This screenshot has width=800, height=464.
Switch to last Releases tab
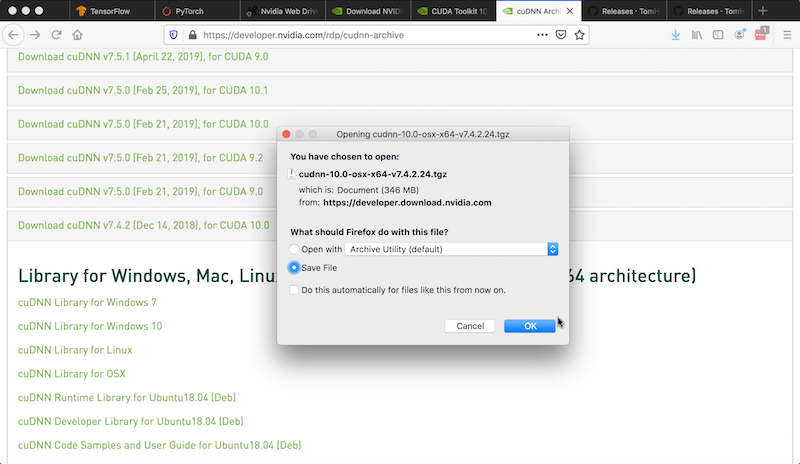[x=709, y=11]
